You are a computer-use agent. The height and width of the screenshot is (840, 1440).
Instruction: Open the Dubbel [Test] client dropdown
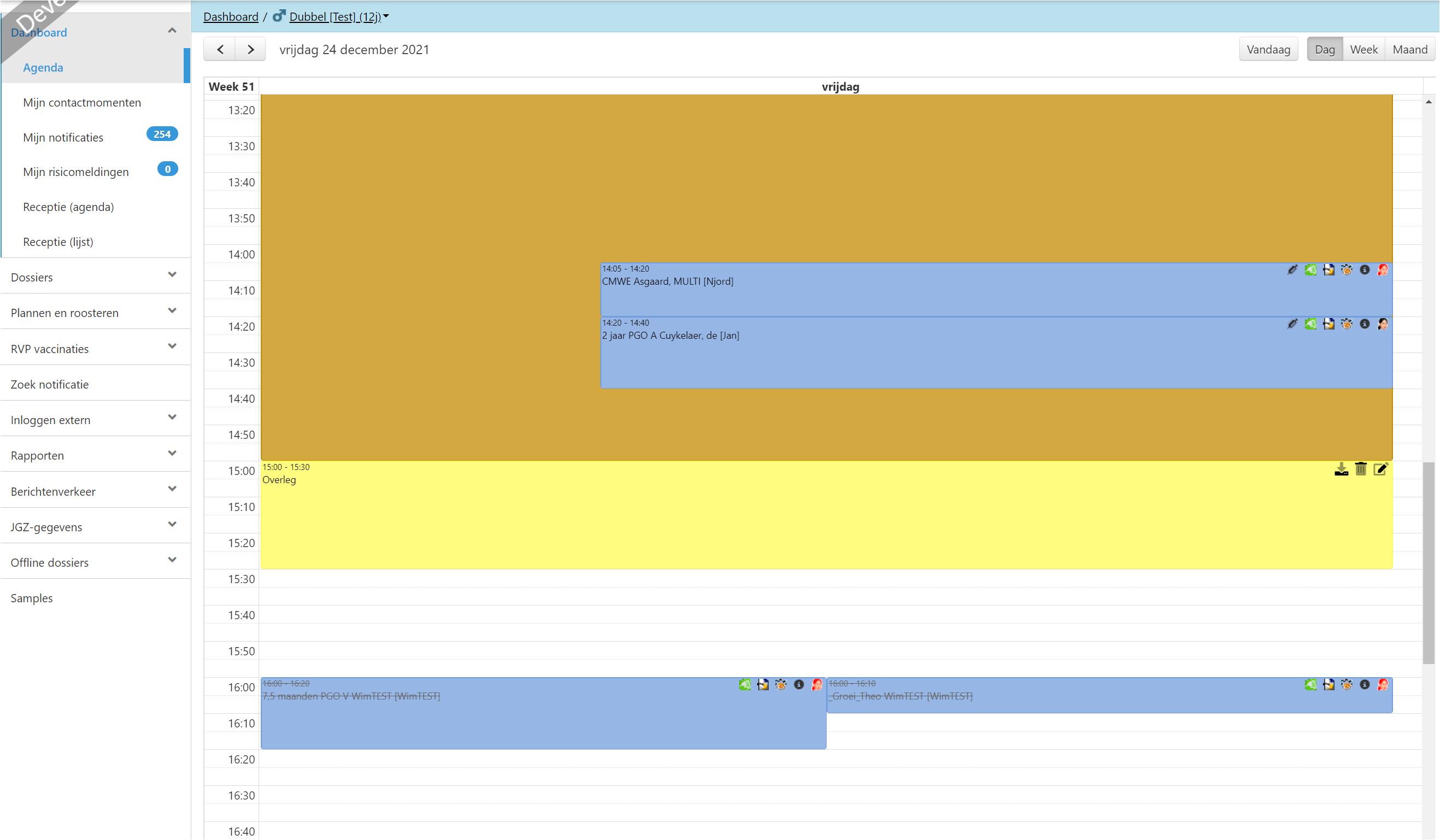338,16
